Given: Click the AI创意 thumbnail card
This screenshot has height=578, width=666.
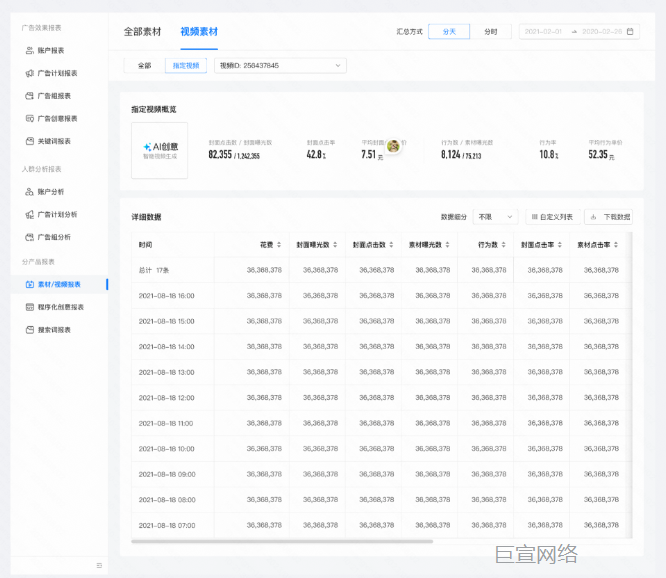Looking at the screenshot, I should click(160, 150).
